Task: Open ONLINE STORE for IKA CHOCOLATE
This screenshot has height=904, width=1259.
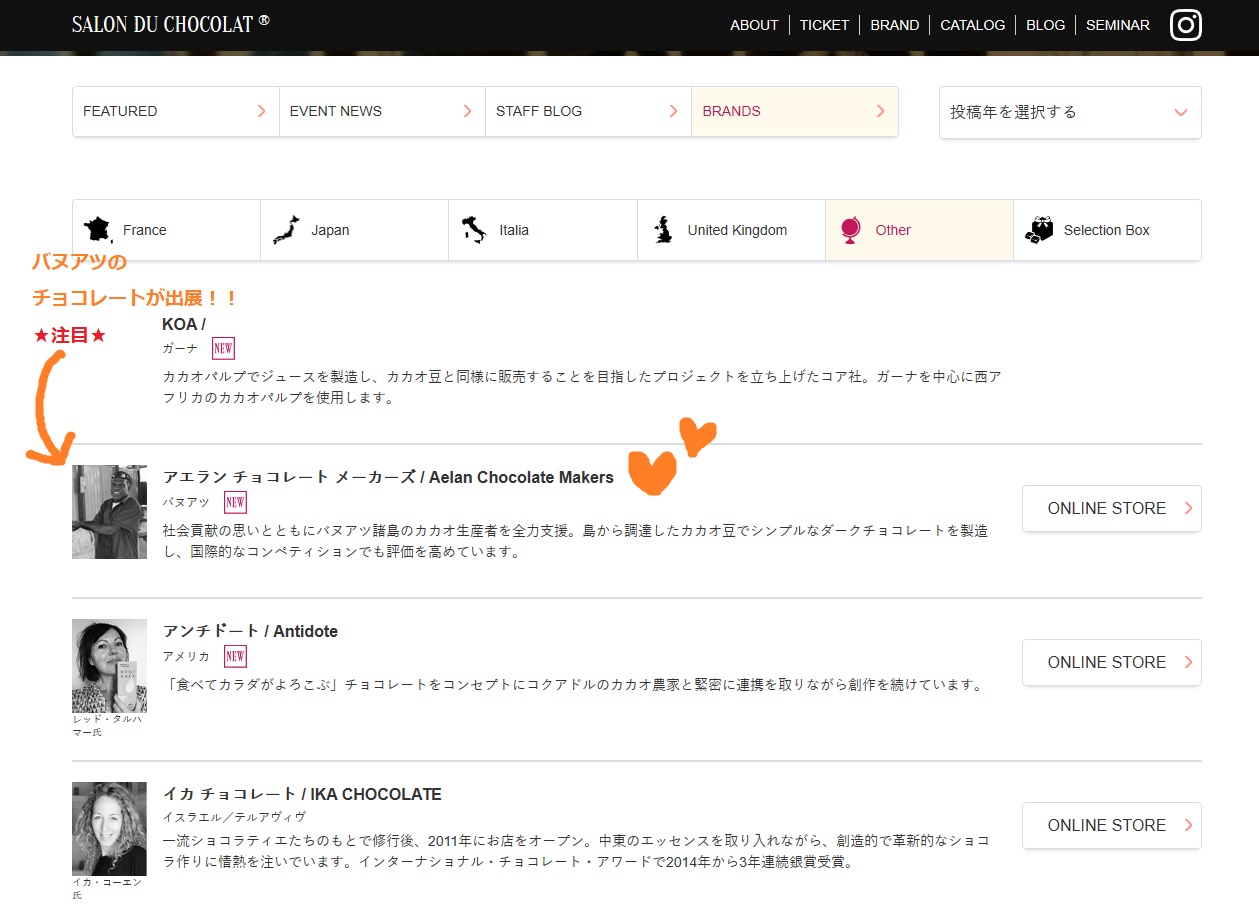Action: tap(1112, 825)
